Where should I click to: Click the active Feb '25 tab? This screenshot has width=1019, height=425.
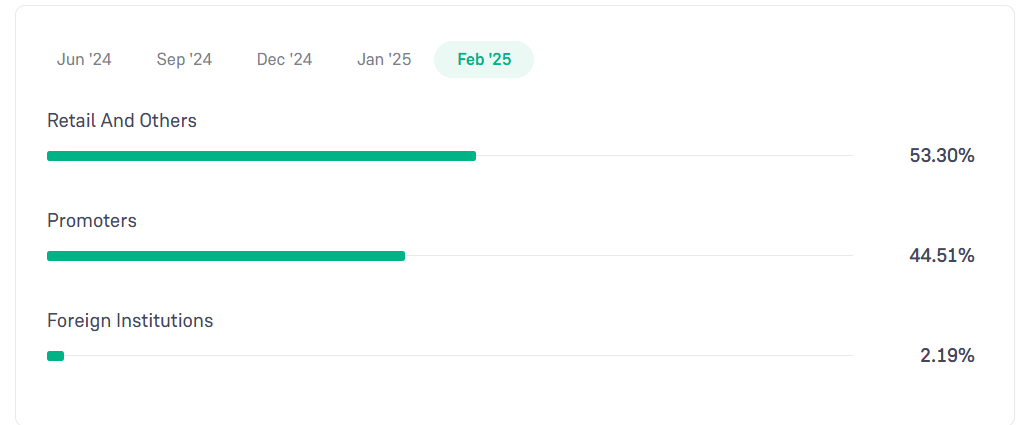pos(484,60)
